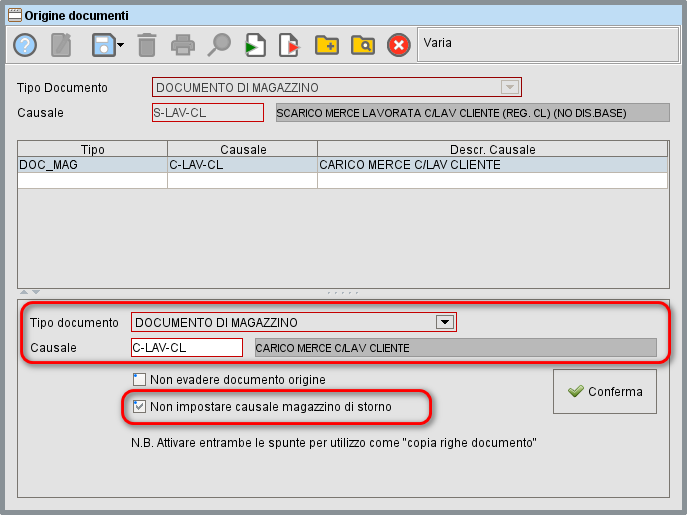Click the magnifying glass search icon
687x515 pixels.
pos(219,45)
